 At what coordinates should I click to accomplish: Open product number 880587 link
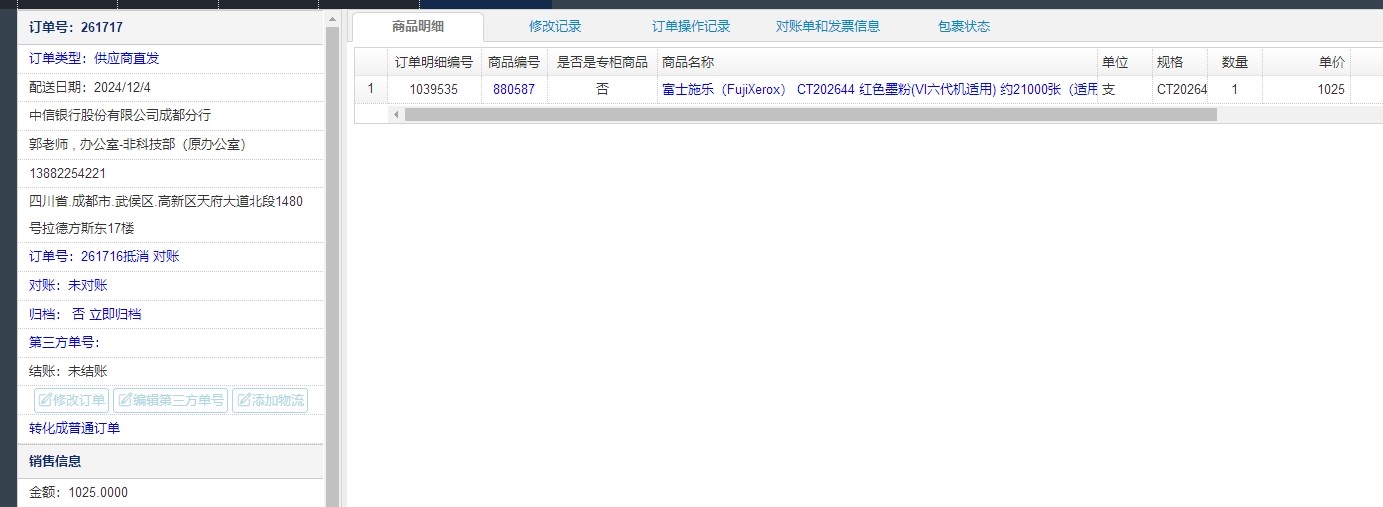pos(514,89)
